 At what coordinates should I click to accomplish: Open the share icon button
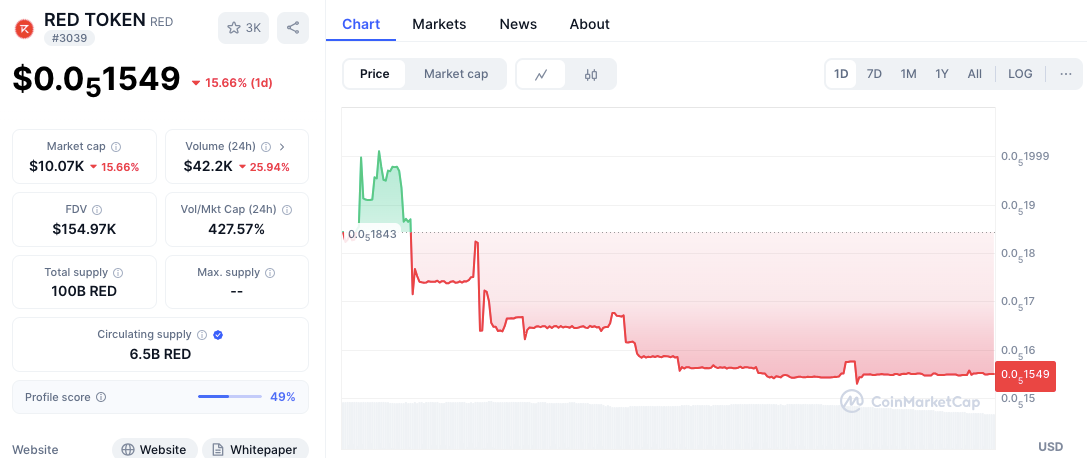[x=293, y=28]
